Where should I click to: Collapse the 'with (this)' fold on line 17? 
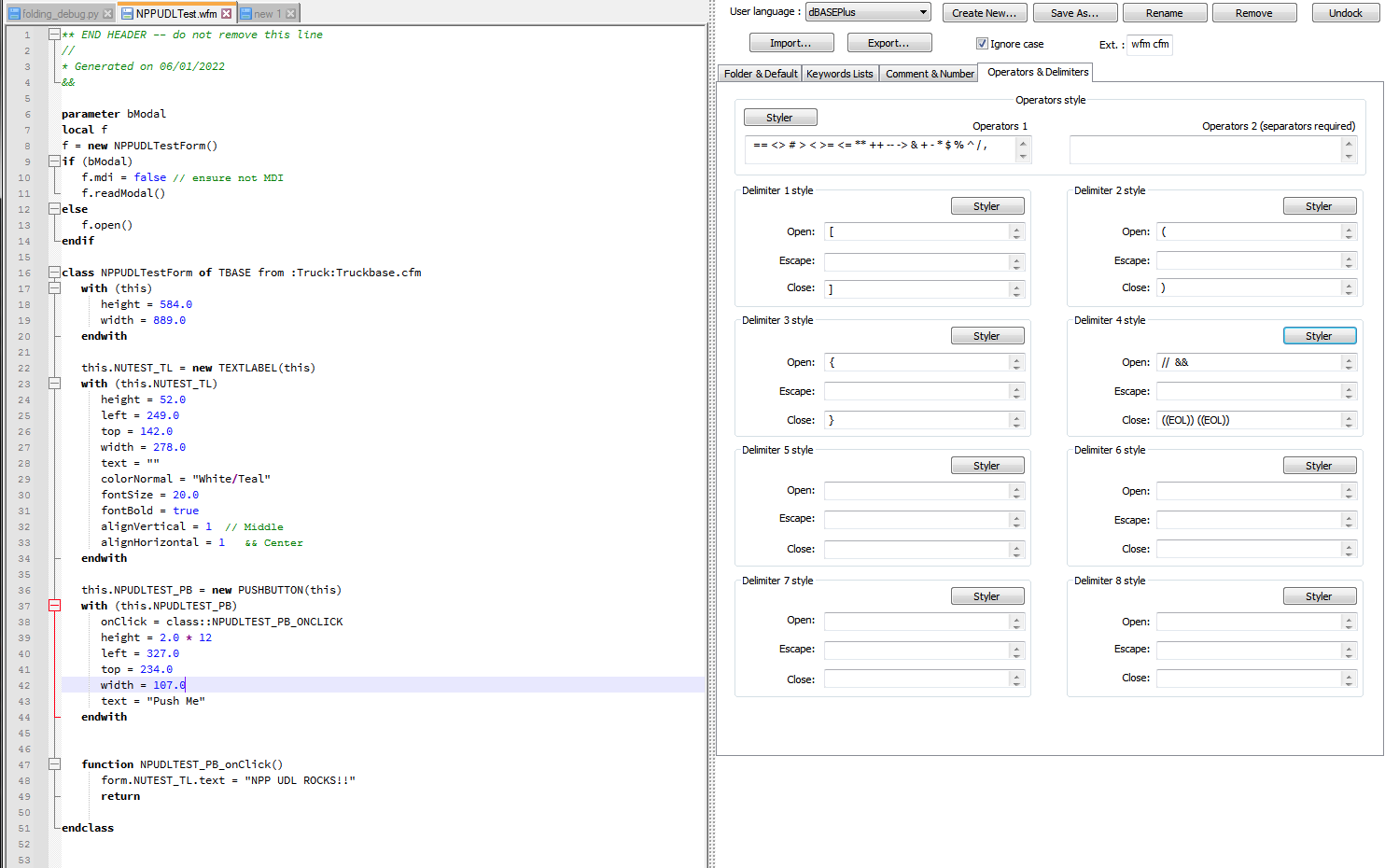pos(54,288)
